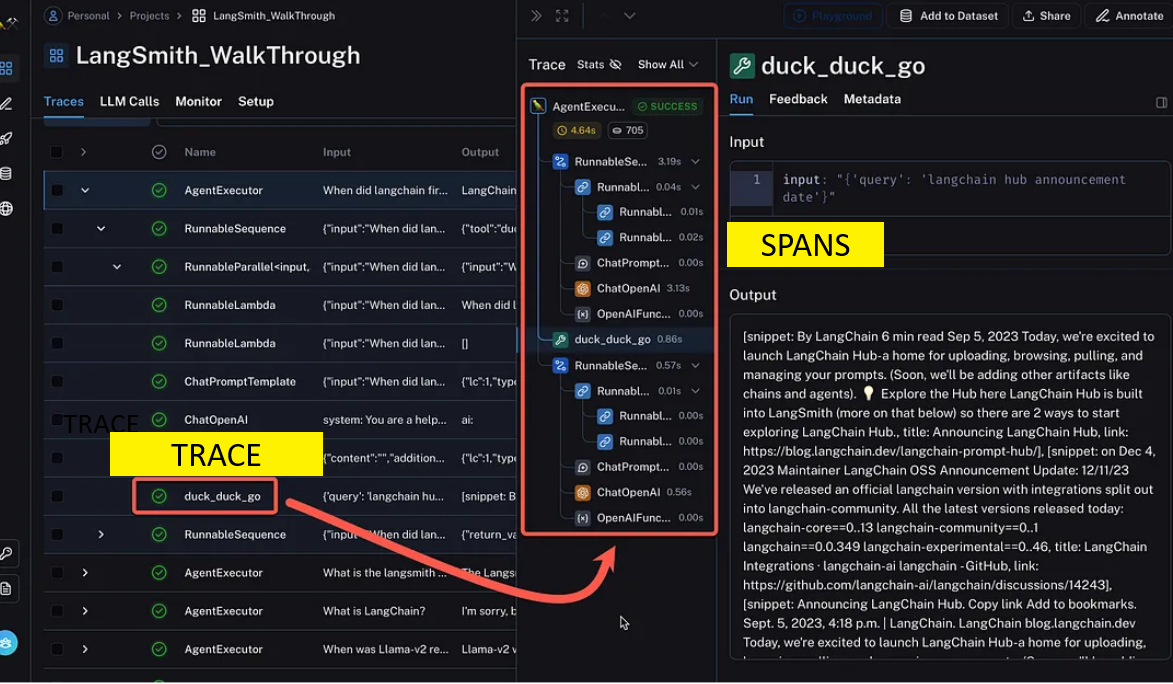This screenshot has height=684, width=1173.
Task: Click the project grid icon beside LangSmith_WalkThrough title
Action: (56, 55)
